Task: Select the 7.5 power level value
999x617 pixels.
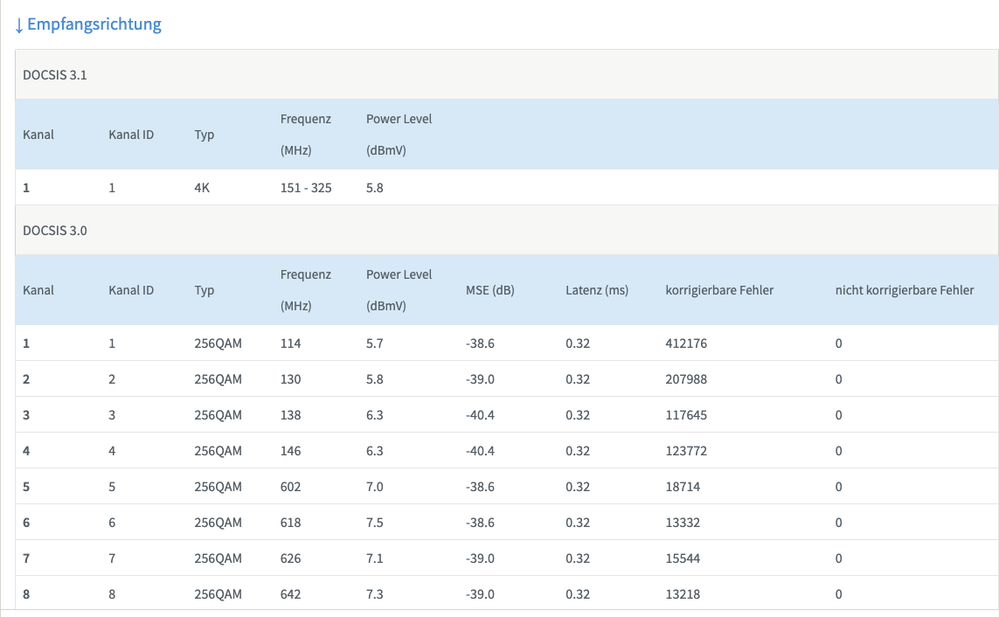Action: pos(376,523)
